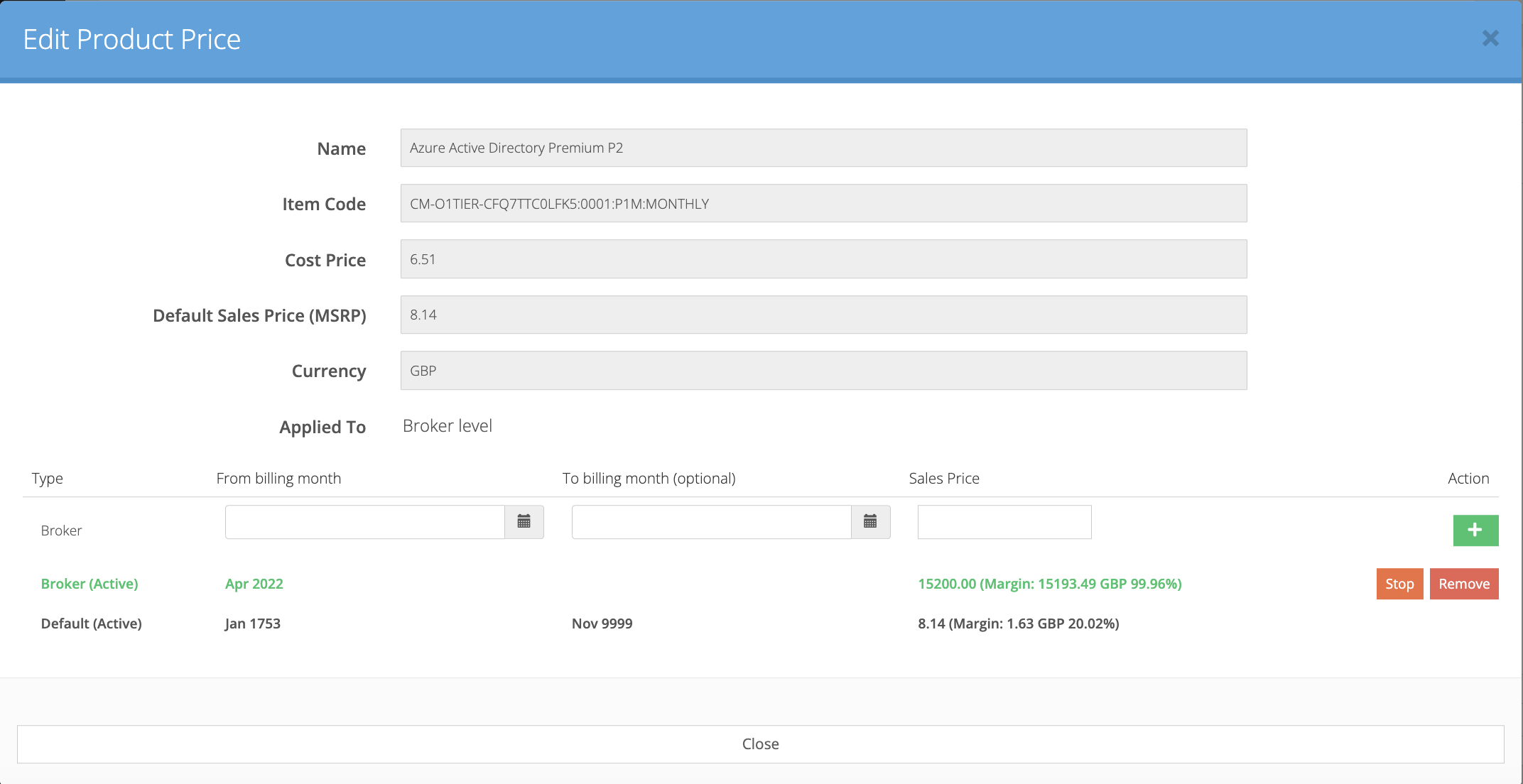Click the Currency field showing GBP
This screenshot has width=1523, height=784.
click(x=824, y=370)
